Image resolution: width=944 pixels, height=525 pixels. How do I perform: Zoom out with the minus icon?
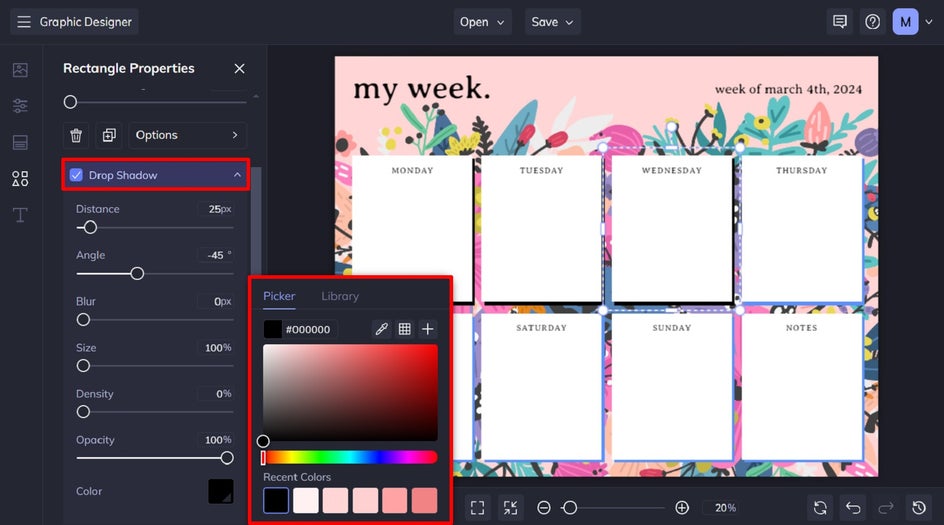pos(544,508)
